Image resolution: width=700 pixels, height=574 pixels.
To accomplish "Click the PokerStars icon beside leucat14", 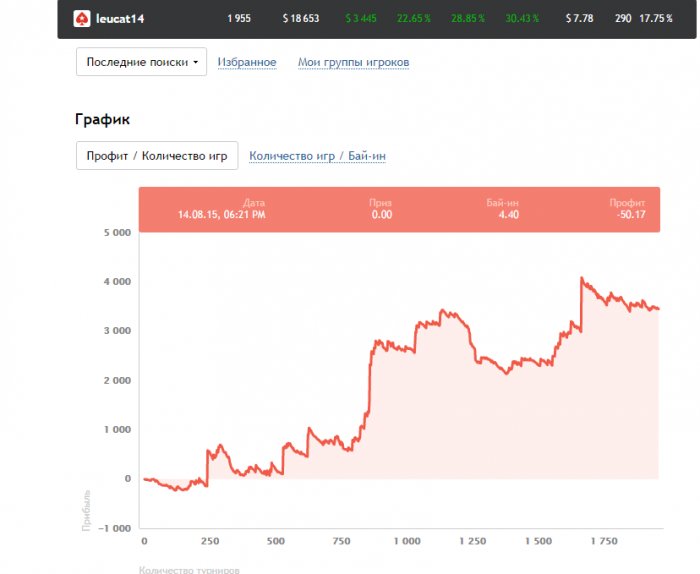I will click(82, 19).
